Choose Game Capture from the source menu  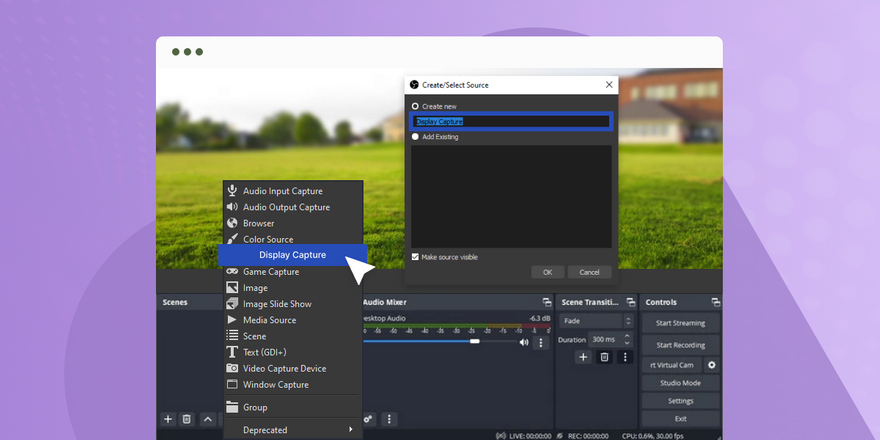(x=292, y=272)
